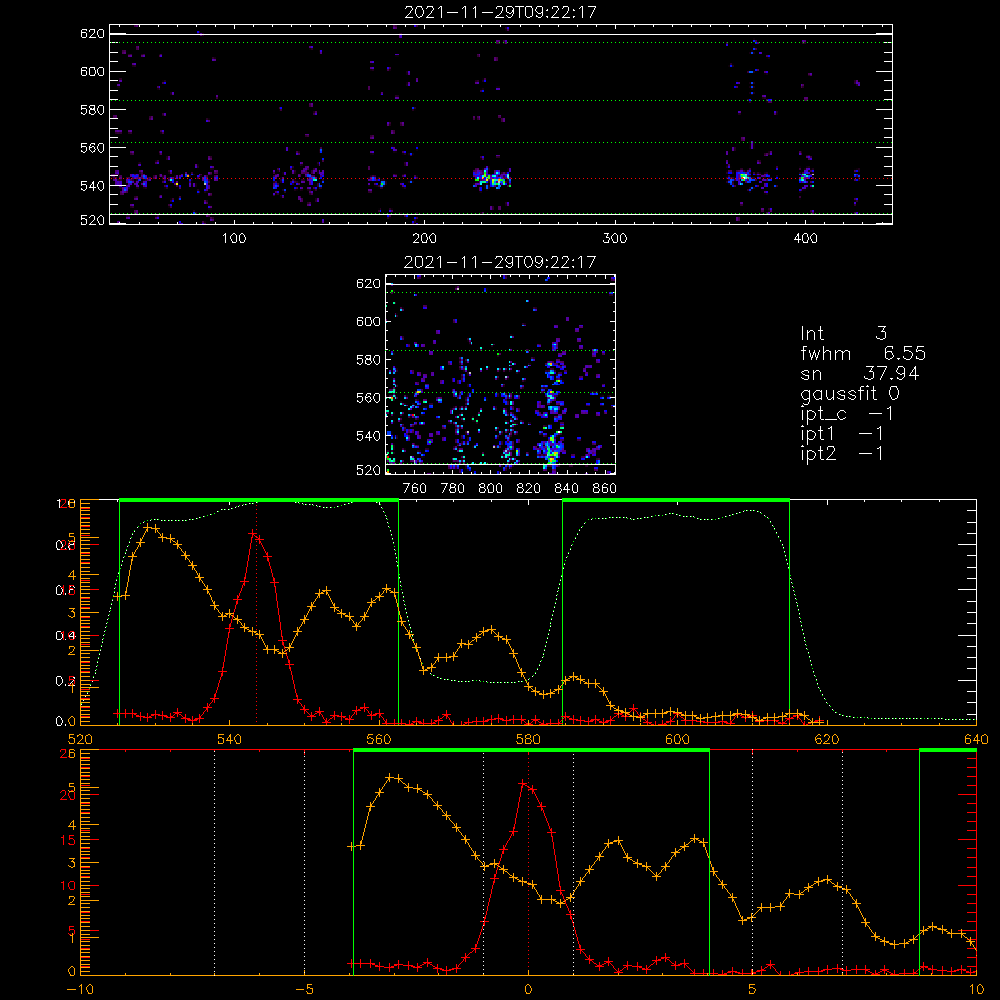Click the red Gaussian peak in the 520–640 profile plot
1000x1000 pixels.
[253, 533]
